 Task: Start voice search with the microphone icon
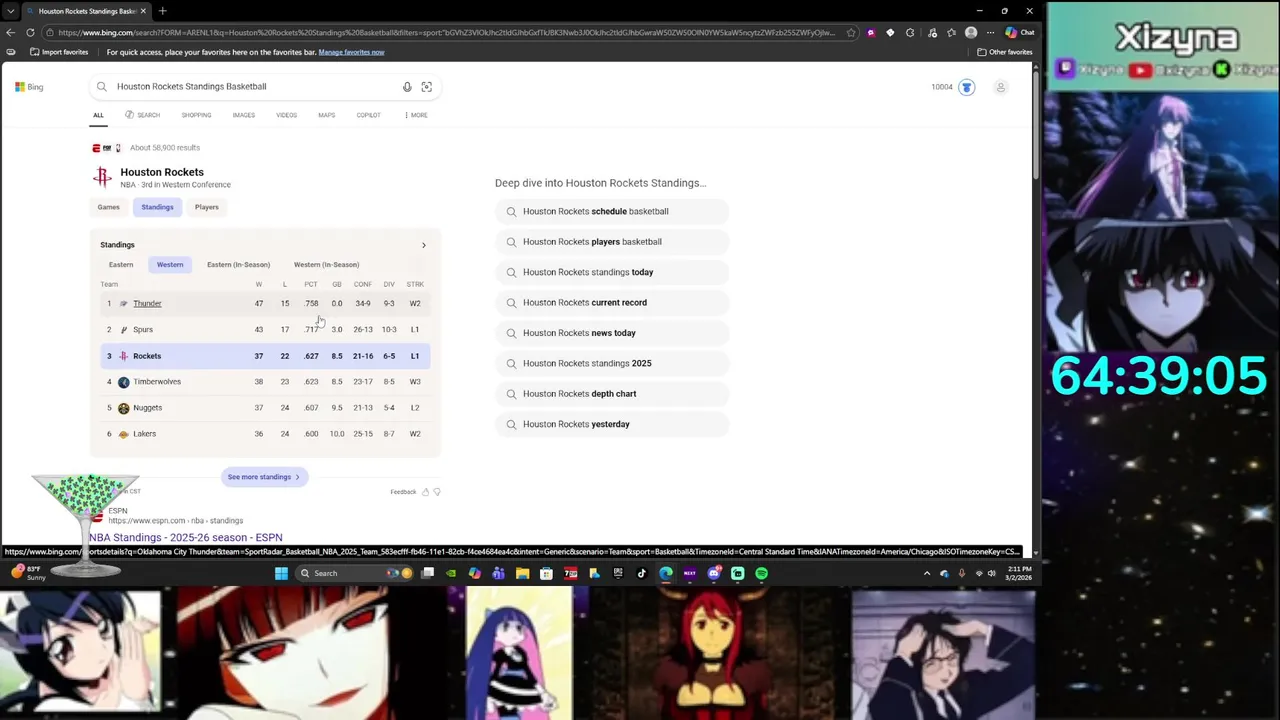click(x=407, y=87)
